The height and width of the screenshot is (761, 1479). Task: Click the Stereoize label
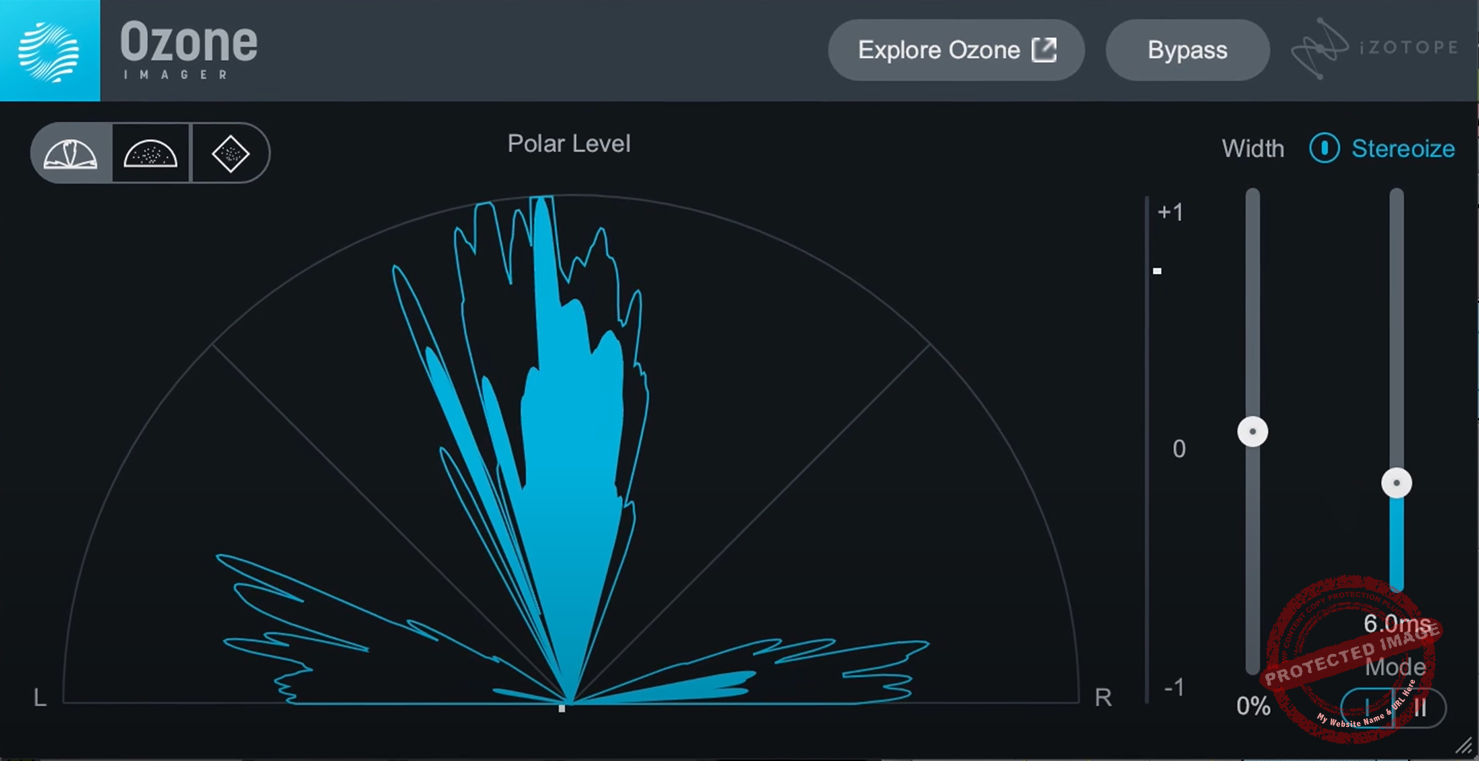1403,149
